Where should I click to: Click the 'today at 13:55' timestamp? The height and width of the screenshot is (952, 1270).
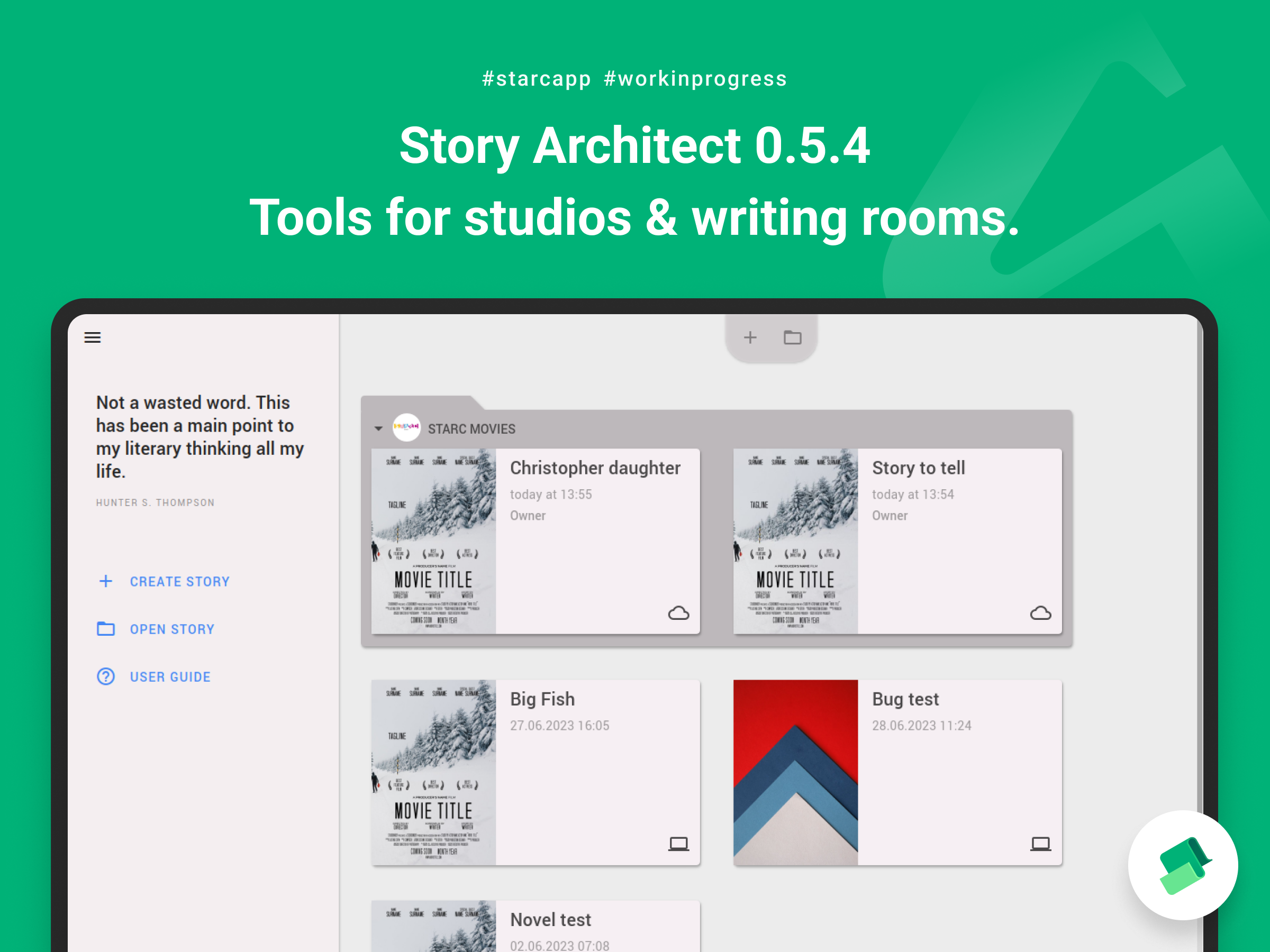pyautogui.click(x=551, y=494)
